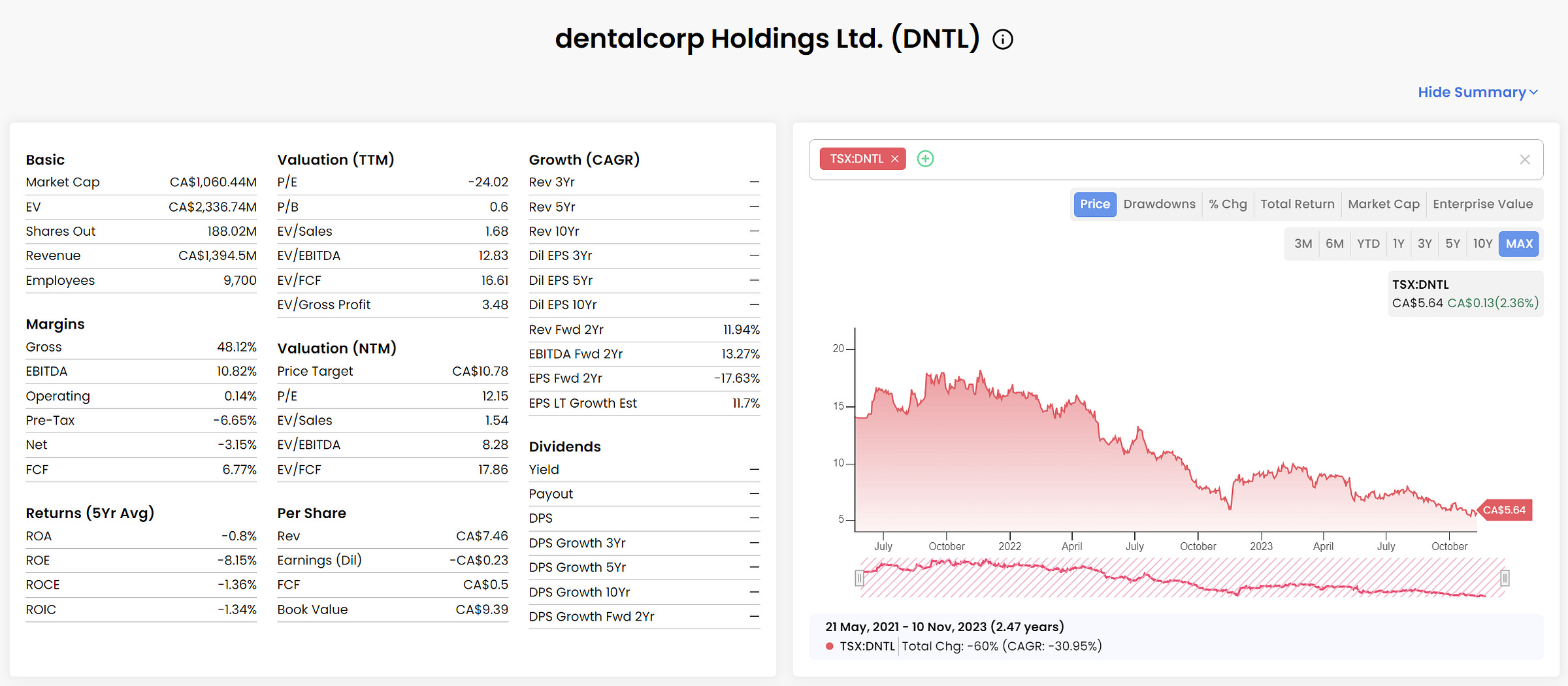Click the Employees value 9,700

(240, 280)
